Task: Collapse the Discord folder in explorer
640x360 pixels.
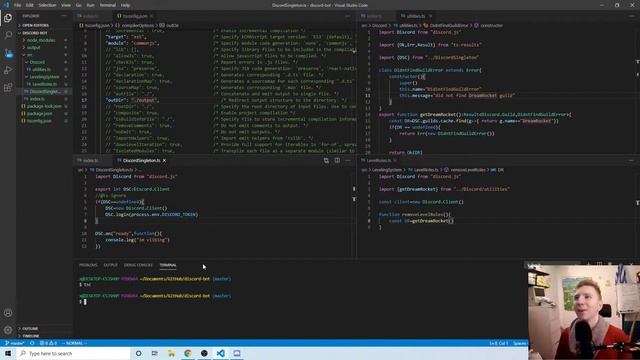Action: pos(37,62)
